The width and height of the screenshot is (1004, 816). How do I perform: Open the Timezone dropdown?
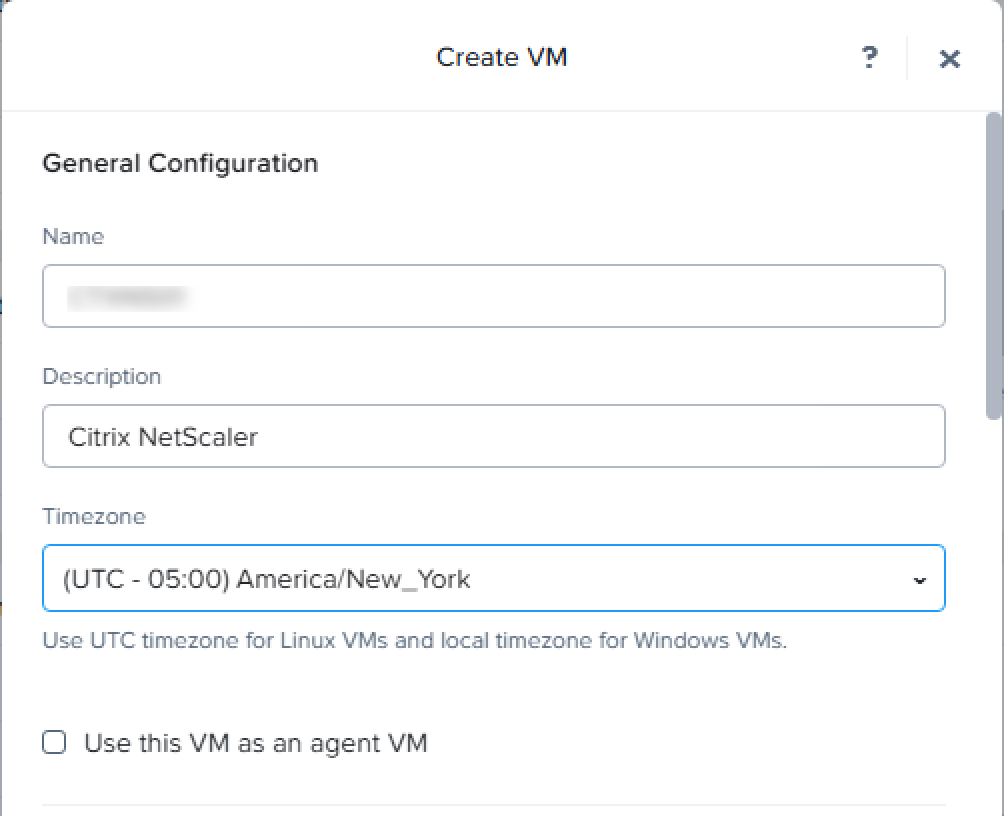pos(493,578)
